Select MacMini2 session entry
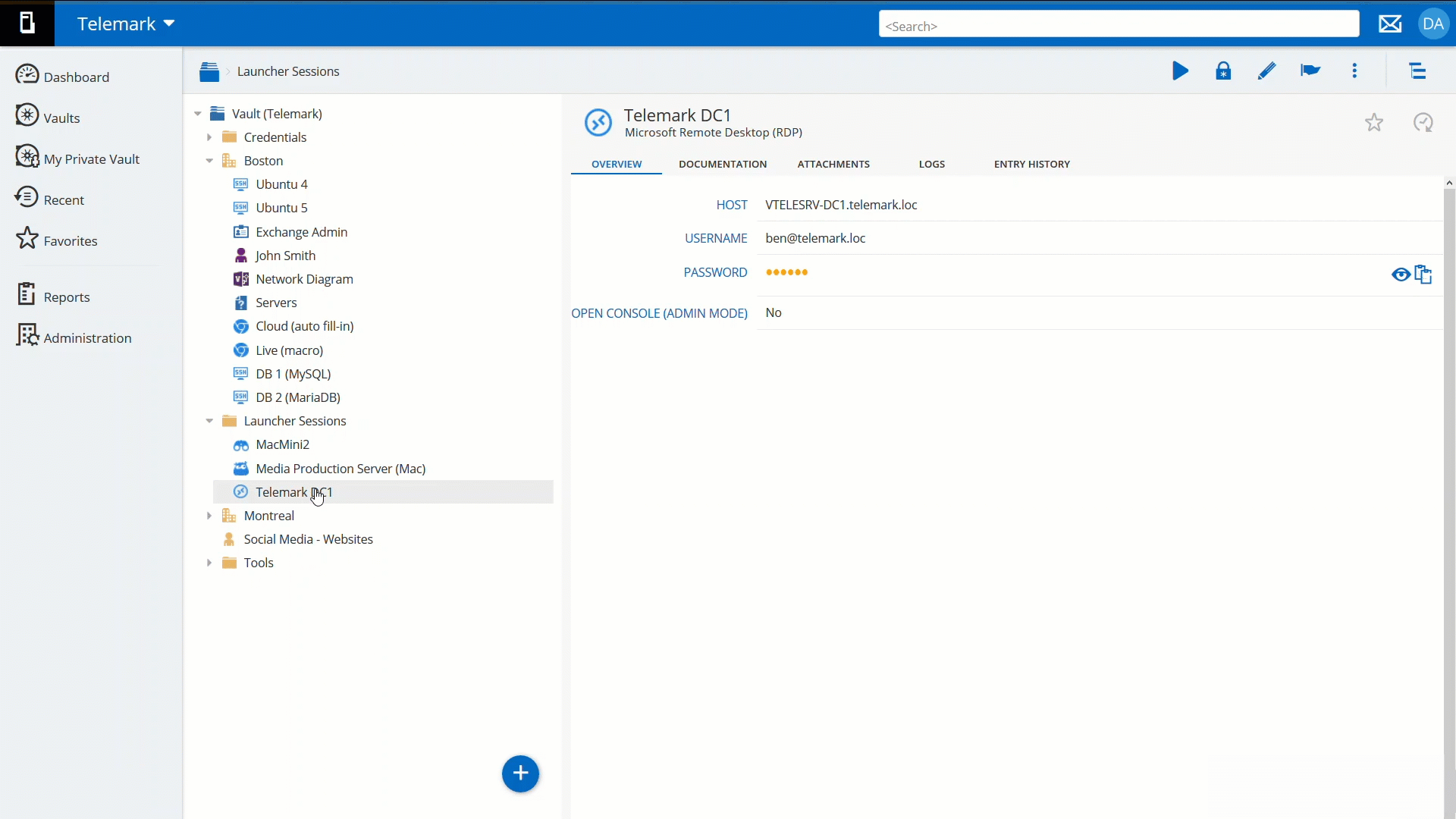This screenshot has width=1456, height=819. tap(282, 444)
